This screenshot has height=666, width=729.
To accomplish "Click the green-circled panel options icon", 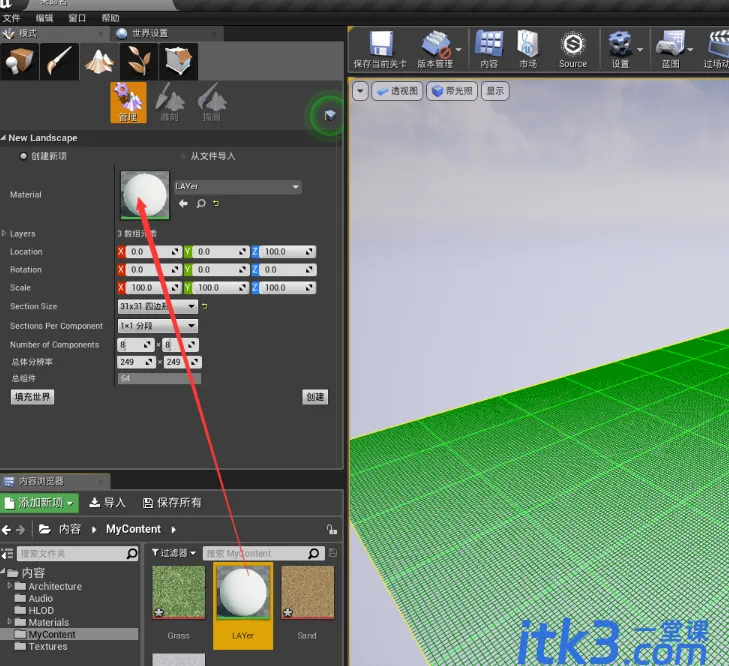I will (330, 114).
